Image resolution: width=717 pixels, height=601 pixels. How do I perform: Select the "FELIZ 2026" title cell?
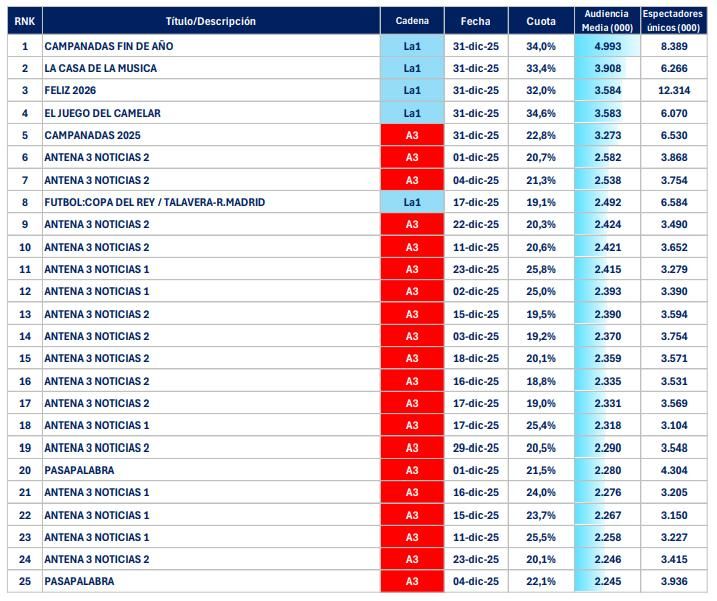pos(72,91)
